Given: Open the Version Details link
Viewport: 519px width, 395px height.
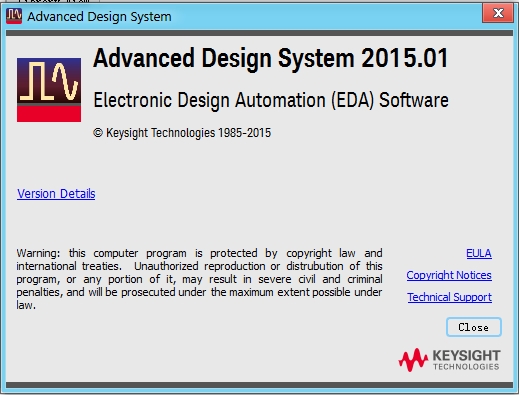Looking at the screenshot, I should [56, 194].
